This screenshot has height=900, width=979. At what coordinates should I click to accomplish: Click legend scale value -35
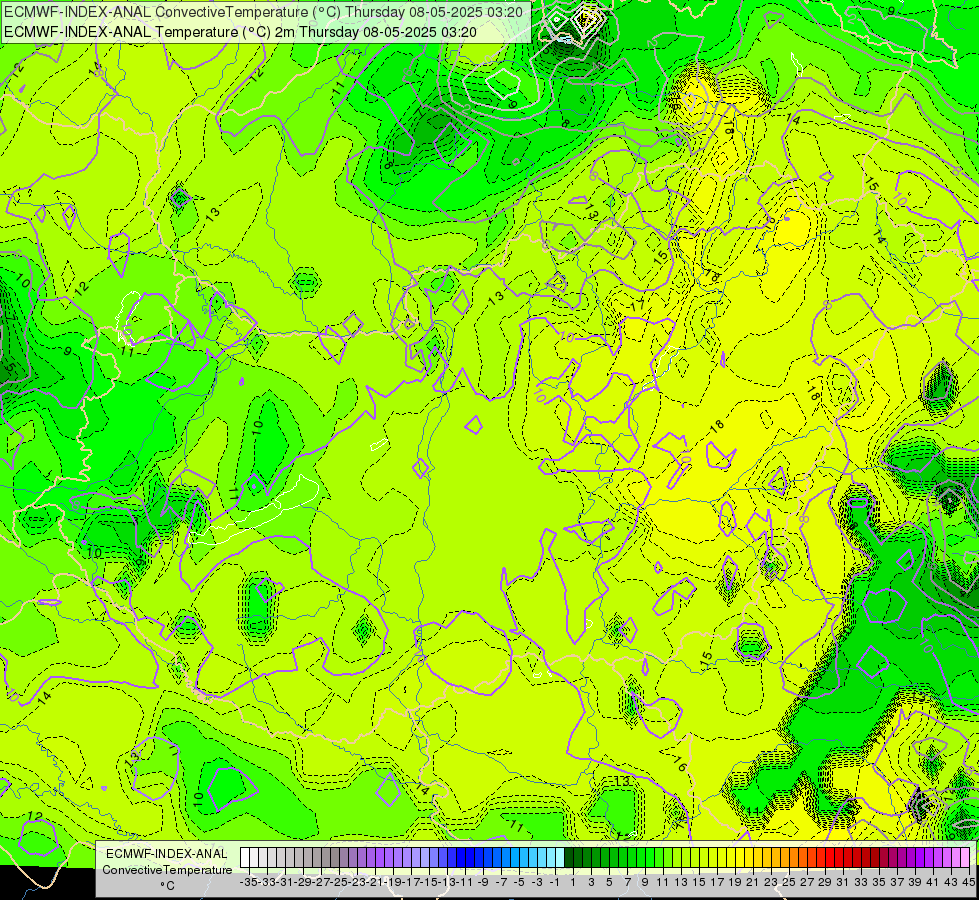point(250,883)
